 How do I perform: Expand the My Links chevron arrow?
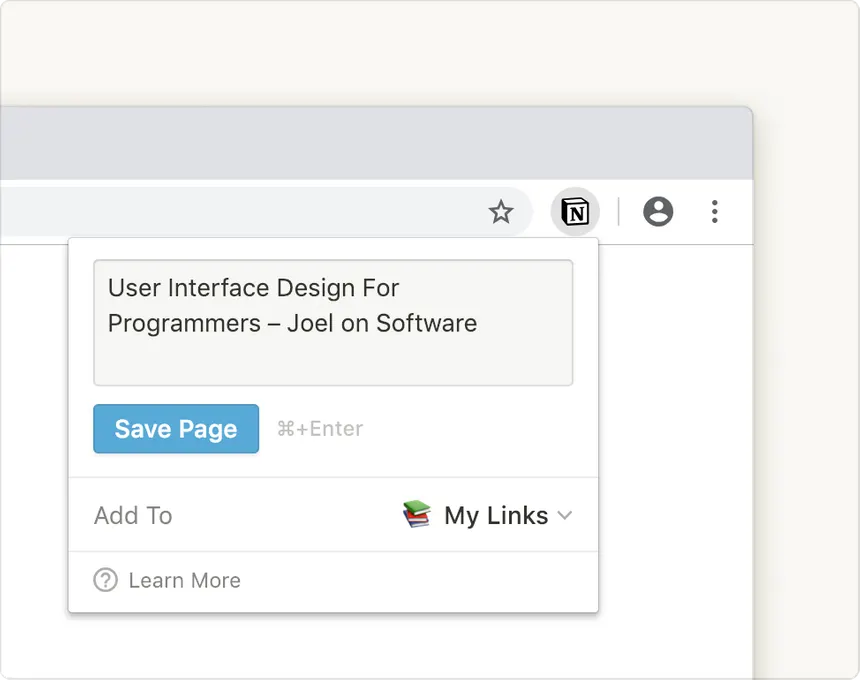565,516
